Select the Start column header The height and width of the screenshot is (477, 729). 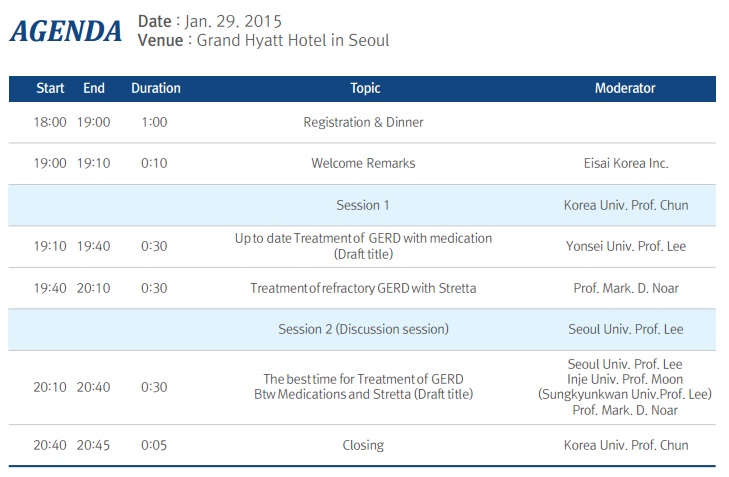click(50, 88)
